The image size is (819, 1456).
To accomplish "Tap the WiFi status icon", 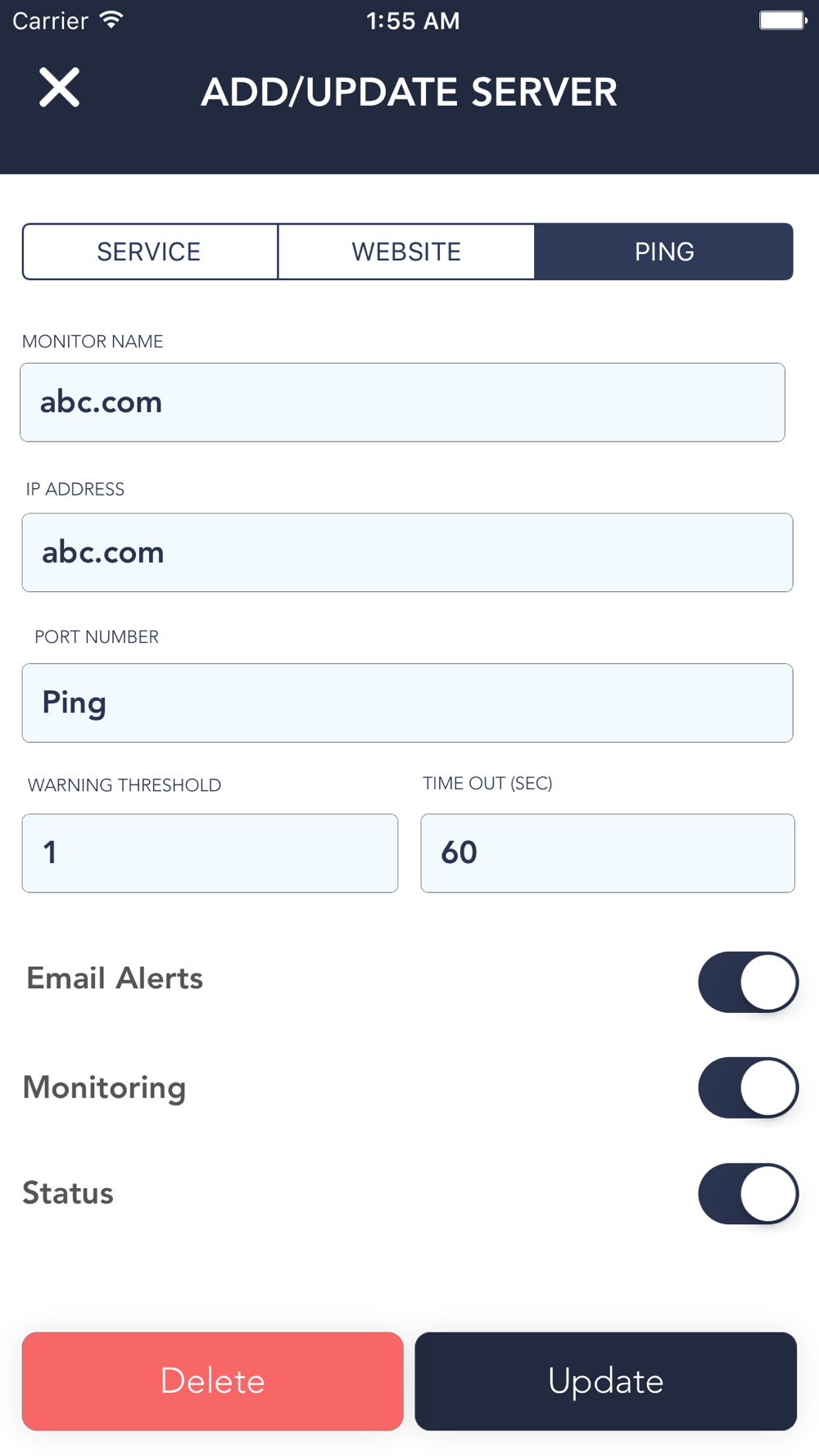I will click(111, 20).
